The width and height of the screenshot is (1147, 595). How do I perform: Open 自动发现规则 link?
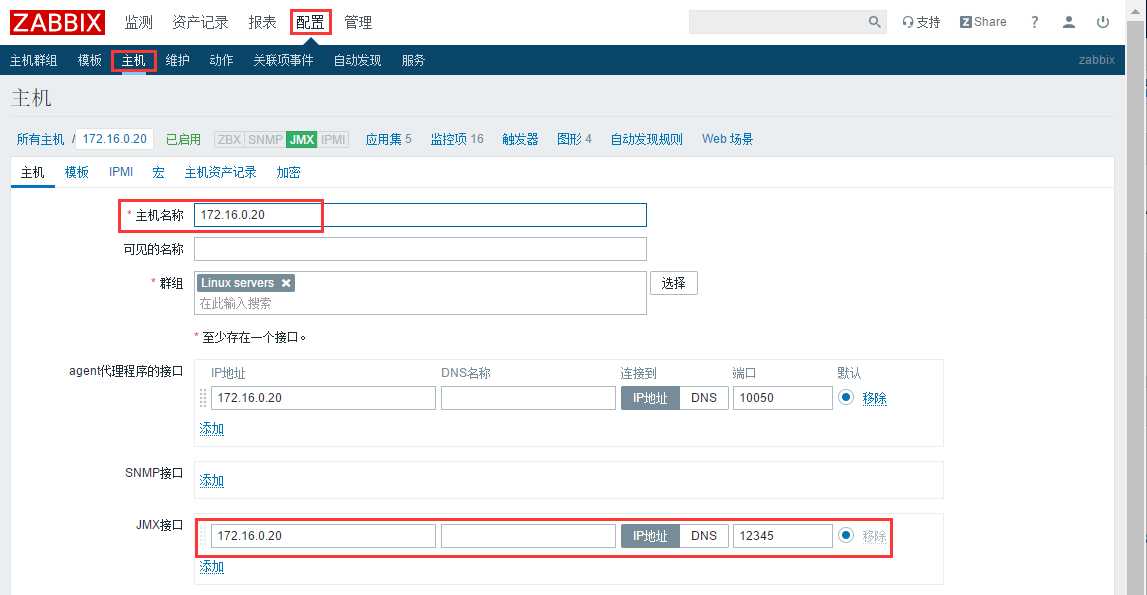click(x=647, y=139)
